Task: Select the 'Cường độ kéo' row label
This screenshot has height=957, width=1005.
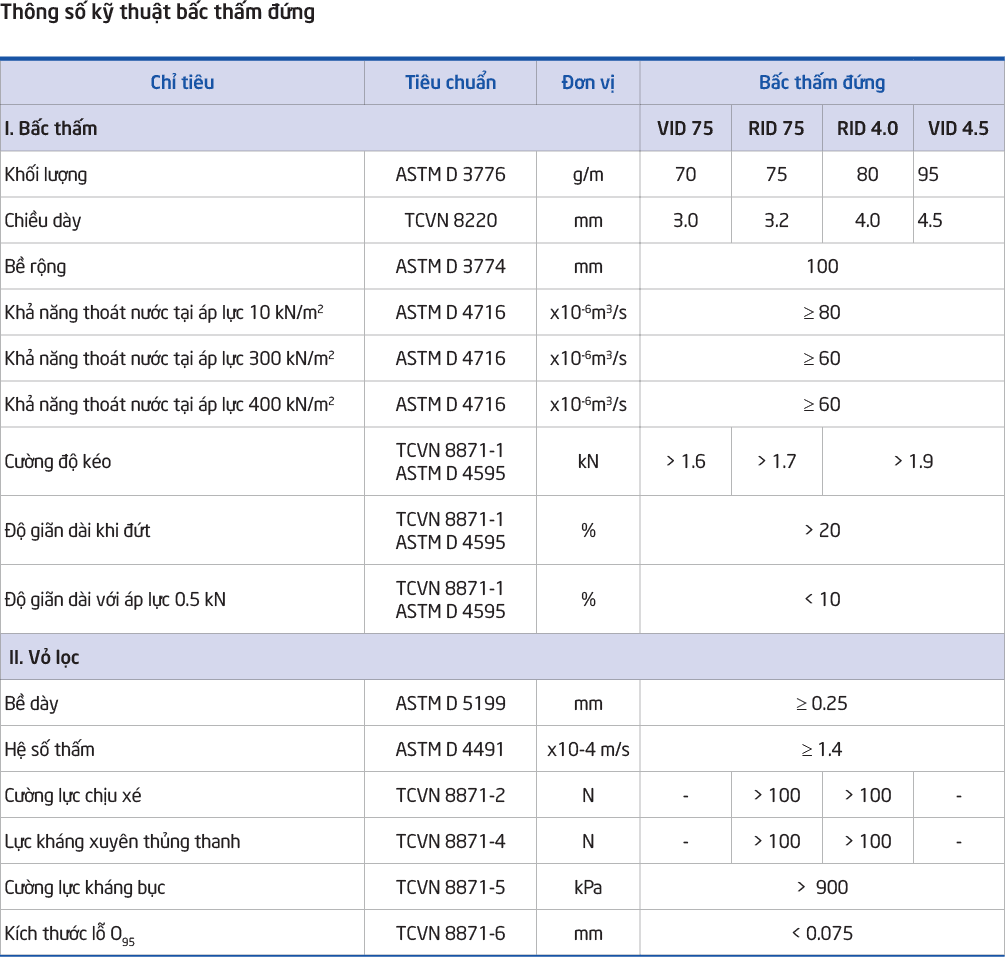Action: click(x=58, y=462)
